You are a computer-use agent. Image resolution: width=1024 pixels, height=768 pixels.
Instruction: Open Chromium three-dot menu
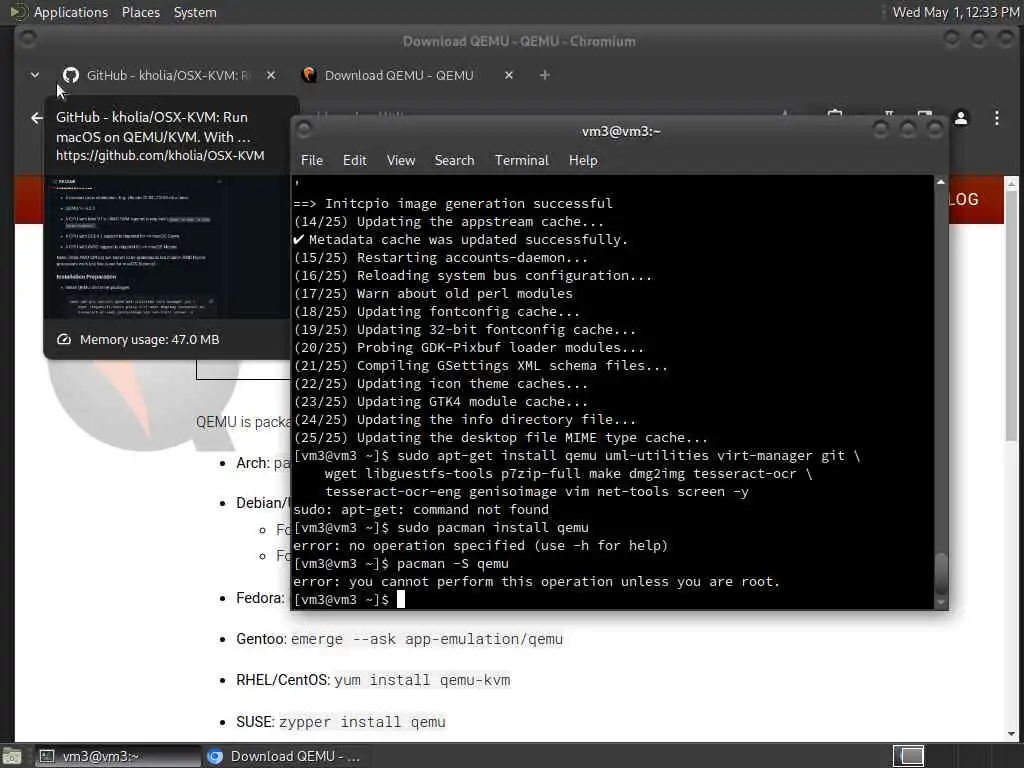point(997,118)
